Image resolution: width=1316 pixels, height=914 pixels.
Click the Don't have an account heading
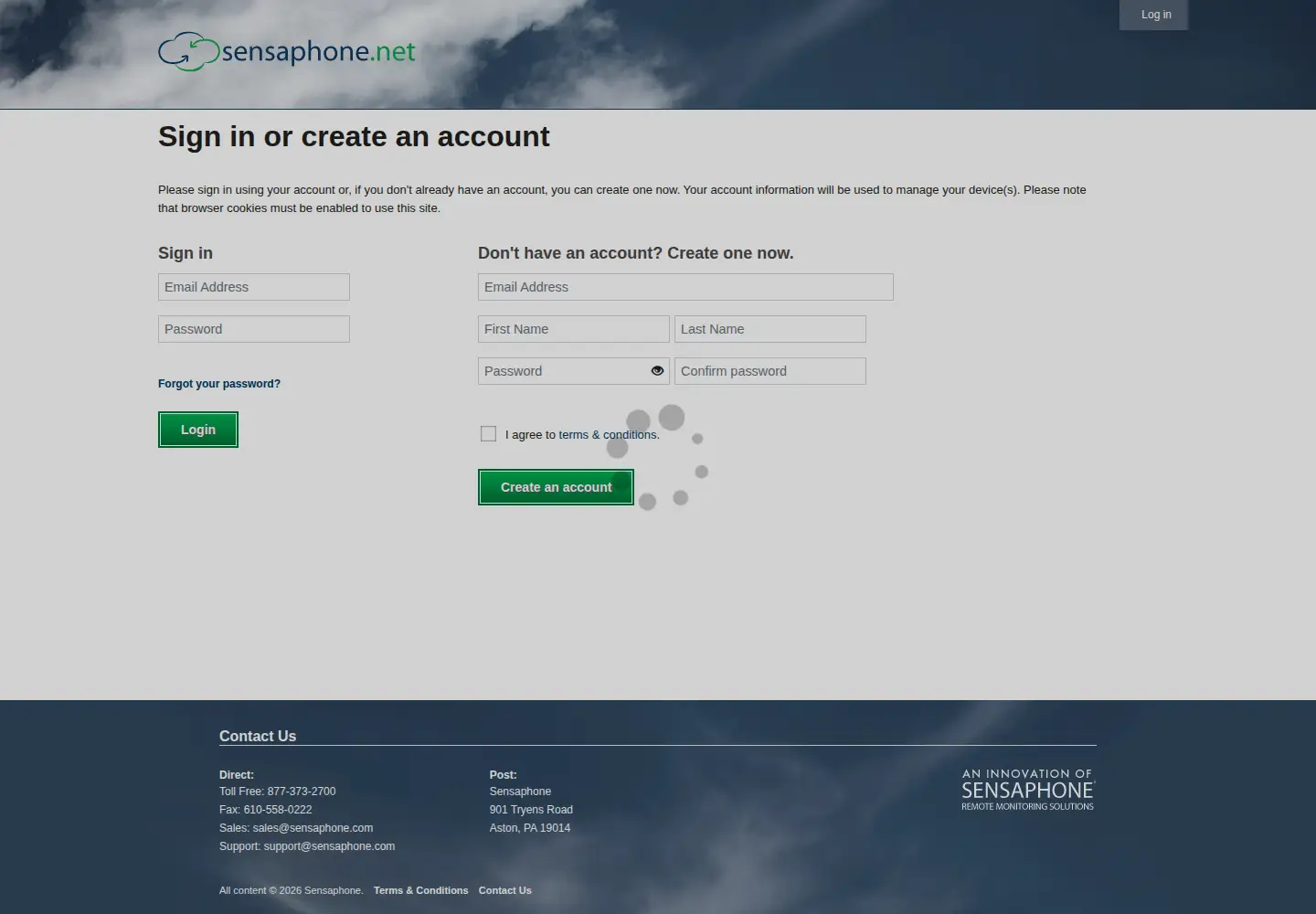pyautogui.click(x=636, y=253)
